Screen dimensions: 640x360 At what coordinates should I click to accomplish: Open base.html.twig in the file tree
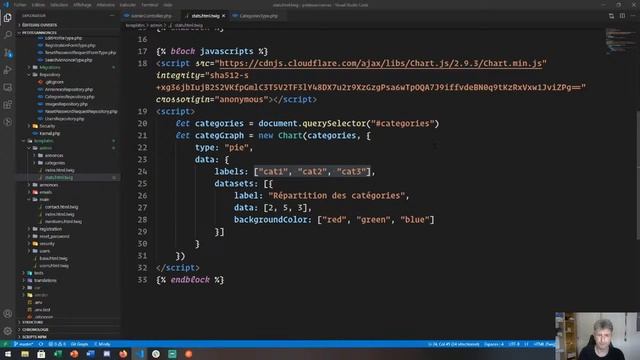point(53,258)
